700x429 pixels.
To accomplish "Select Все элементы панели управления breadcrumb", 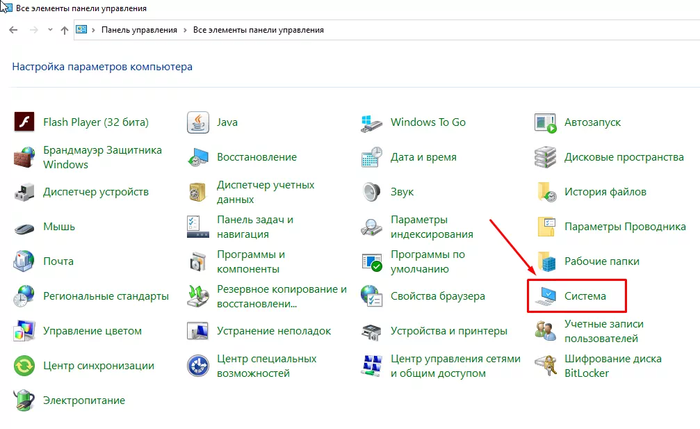I will tap(258, 30).
